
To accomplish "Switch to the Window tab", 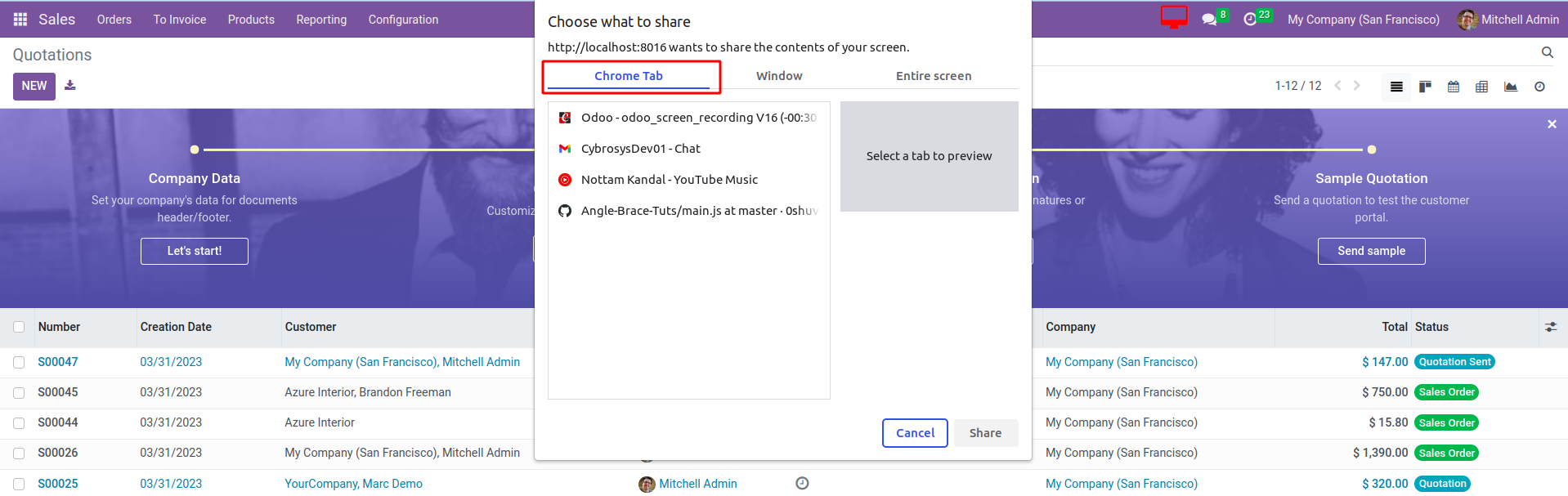I will click(x=778, y=76).
